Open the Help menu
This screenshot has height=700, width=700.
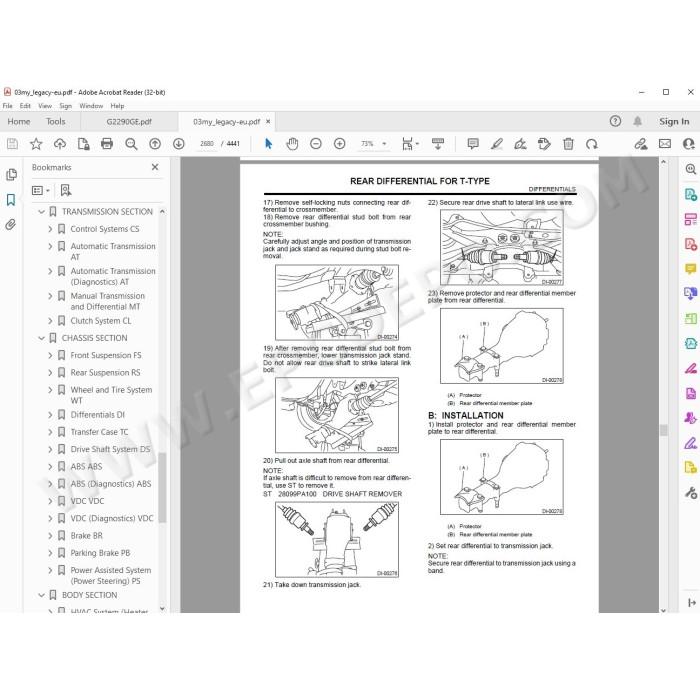117,106
